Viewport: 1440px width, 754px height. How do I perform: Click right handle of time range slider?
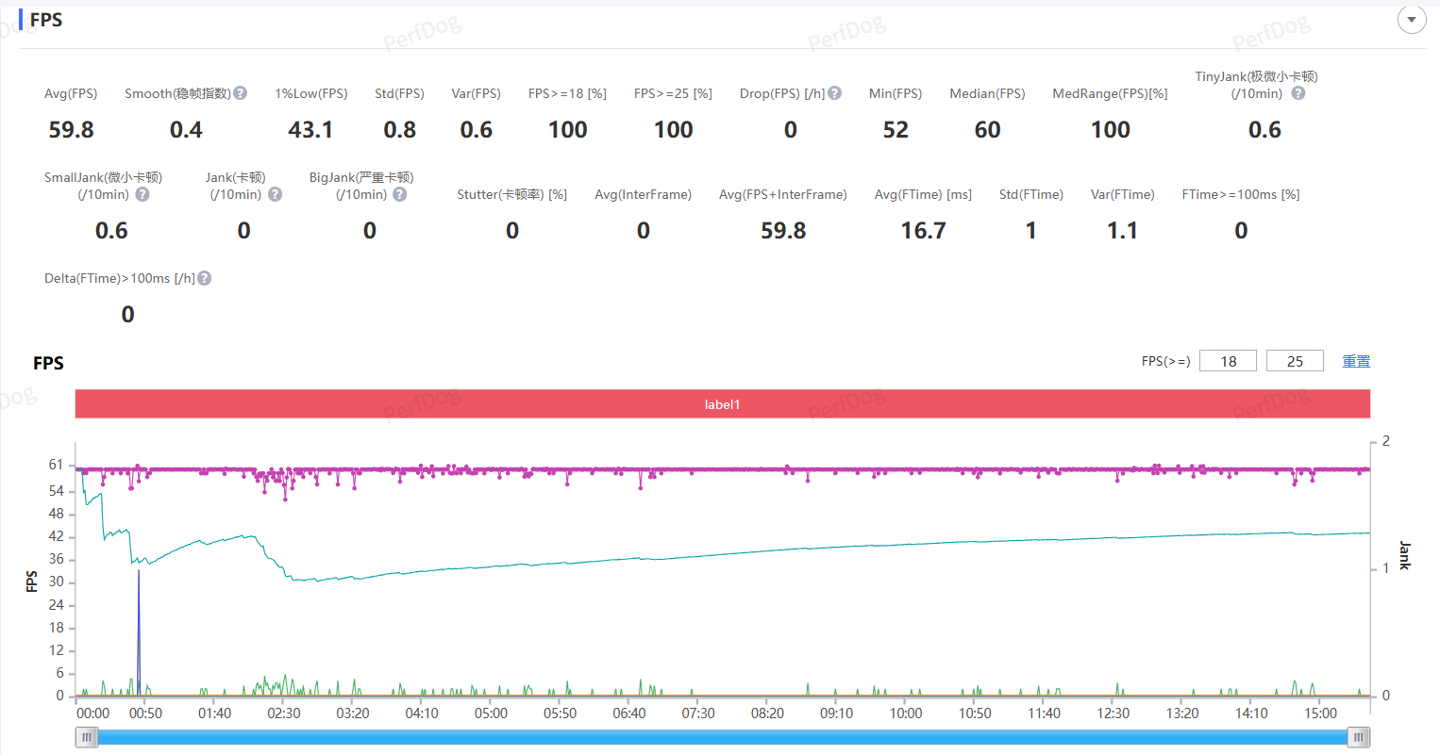[1358, 737]
